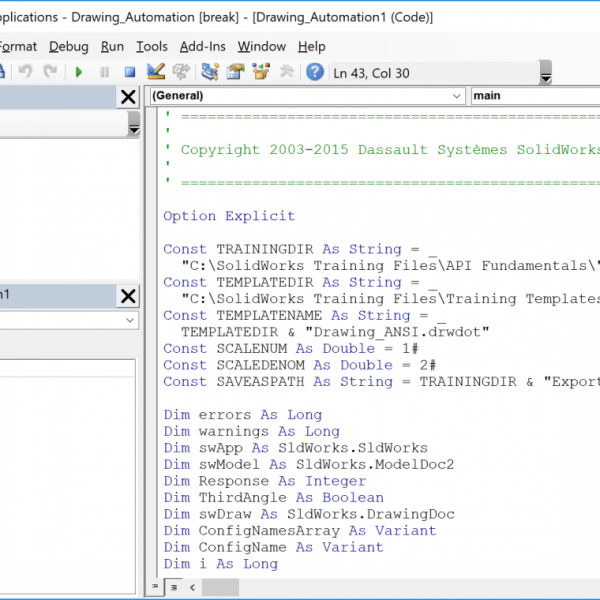This screenshot has width=600, height=600.
Task: Click 'Dim i As Long' line
Action: (x=221, y=564)
